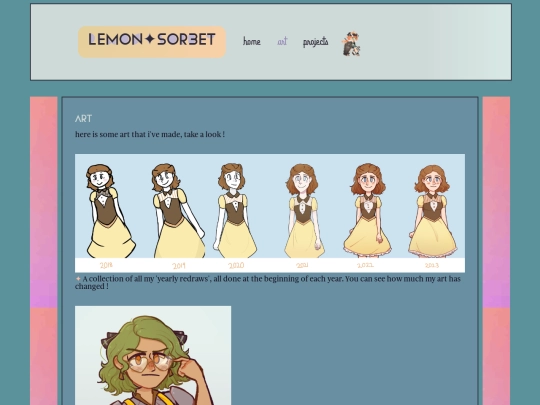540x405 pixels.
Task: Click the 'here is some art that i've made' text
Action: click(x=150, y=134)
